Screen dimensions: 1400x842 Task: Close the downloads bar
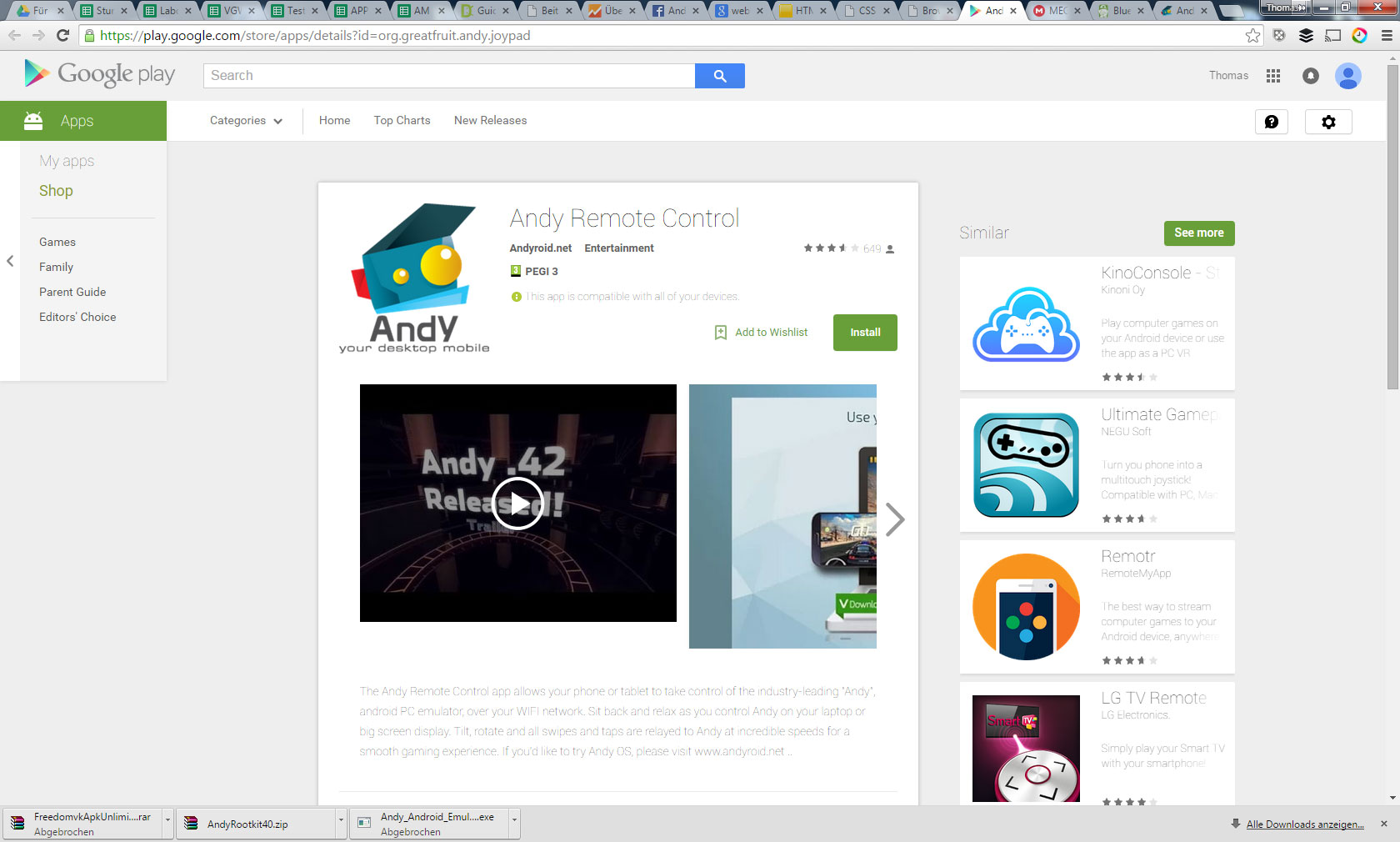click(1384, 824)
